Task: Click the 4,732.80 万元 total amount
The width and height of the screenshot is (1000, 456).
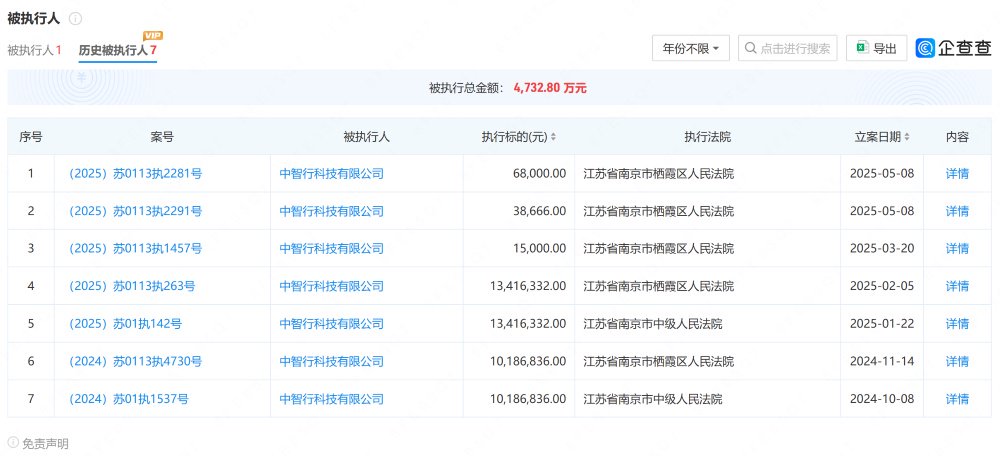Action: tap(550, 88)
